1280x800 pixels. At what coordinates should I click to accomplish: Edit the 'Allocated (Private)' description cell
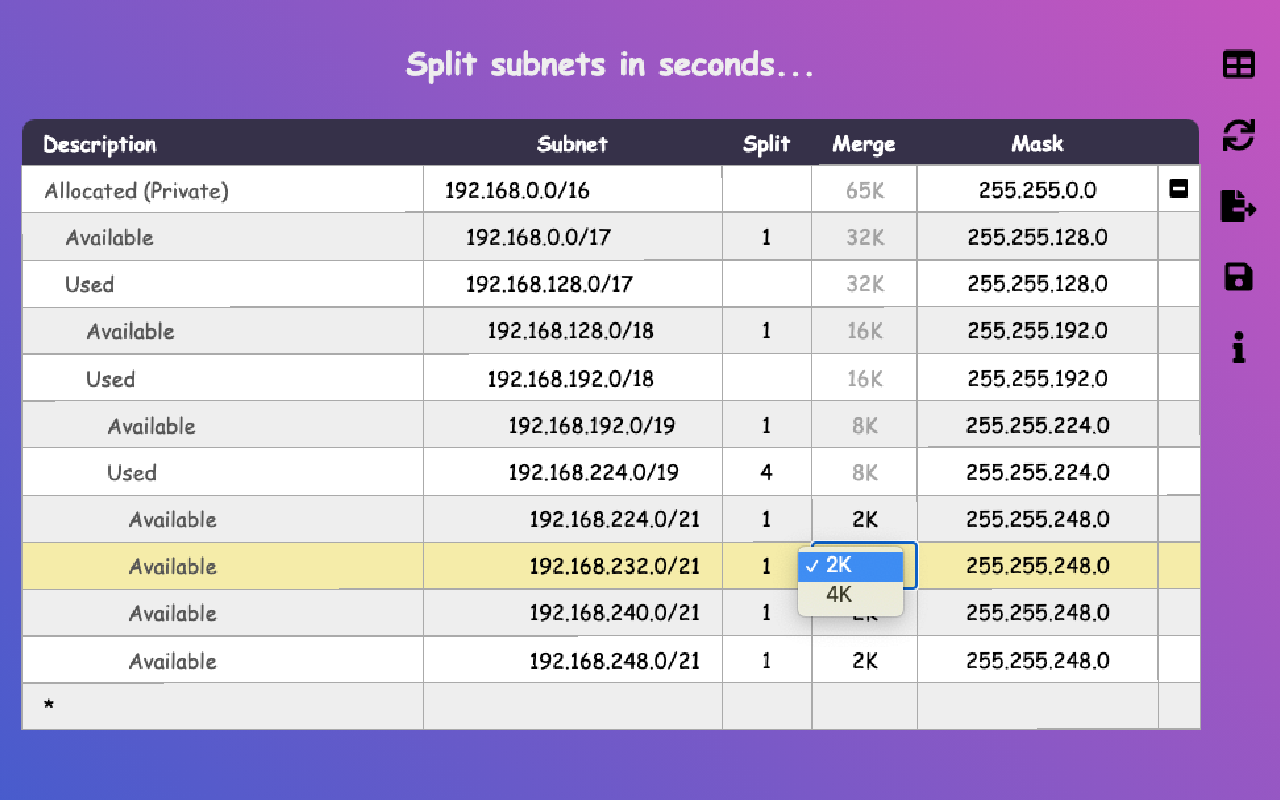point(223,190)
